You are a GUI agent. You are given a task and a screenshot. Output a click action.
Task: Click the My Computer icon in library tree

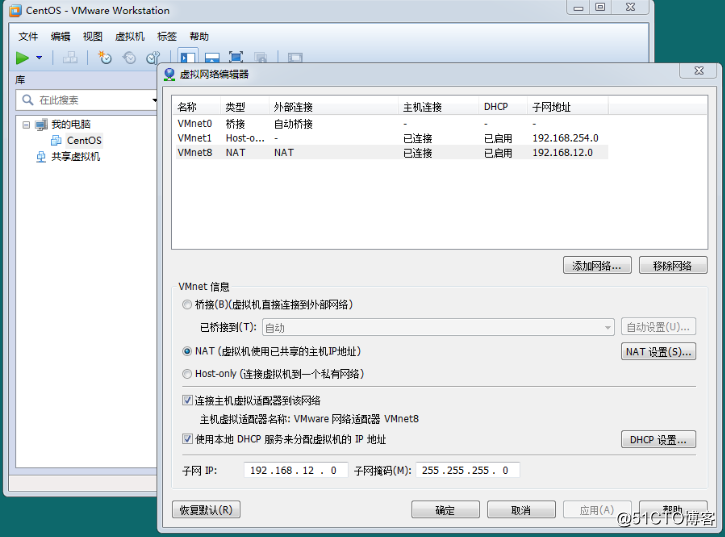pyautogui.click(x=42, y=124)
